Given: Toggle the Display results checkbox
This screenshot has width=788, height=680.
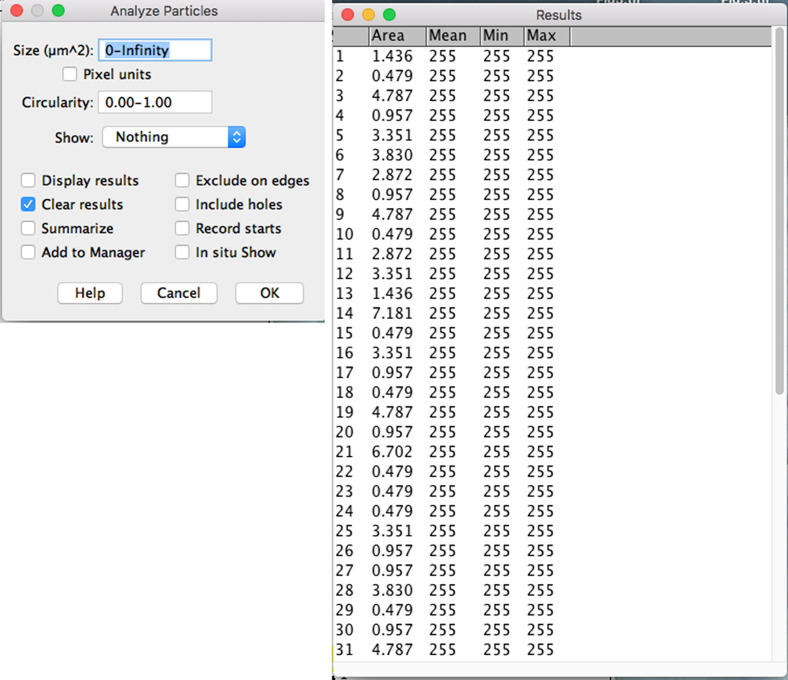Looking at the screenshot, I should 29,181.
